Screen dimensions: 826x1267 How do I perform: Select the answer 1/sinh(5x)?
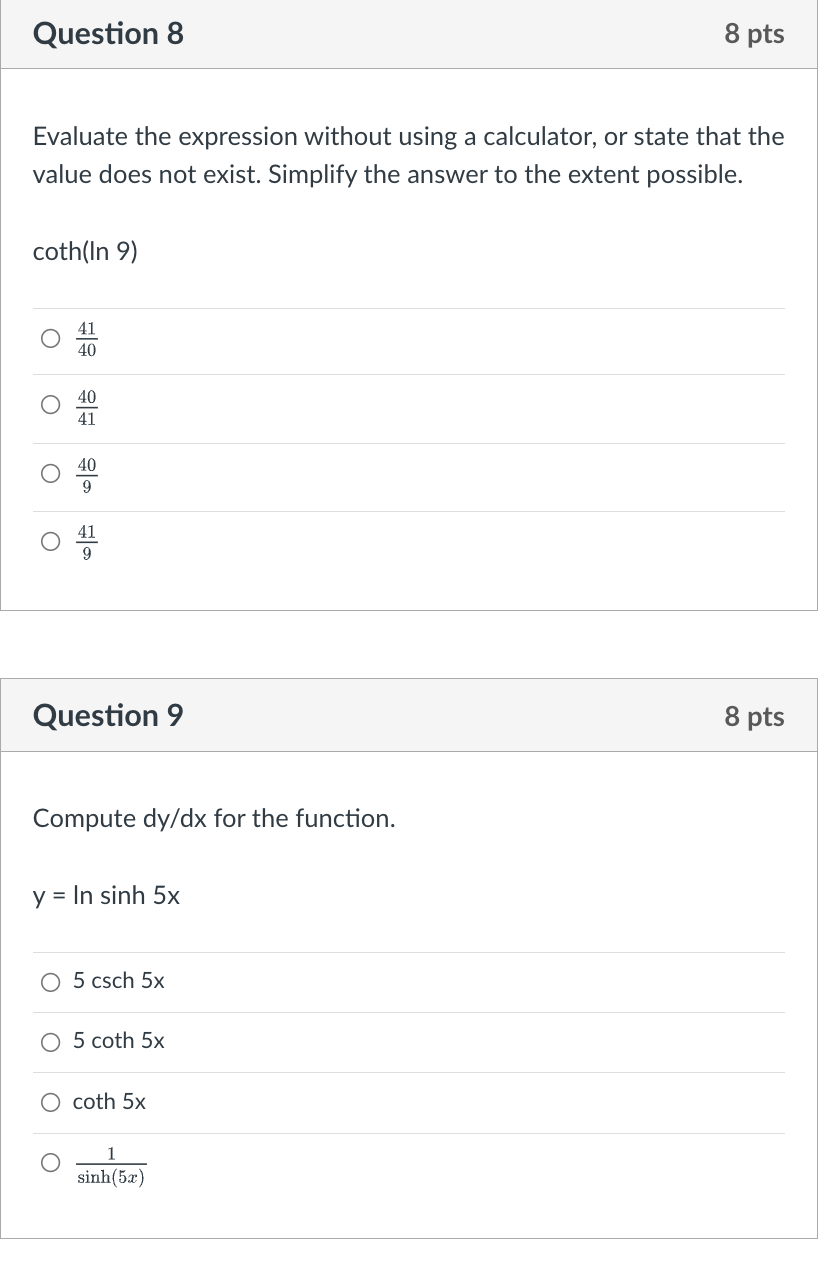[50, 1162]
